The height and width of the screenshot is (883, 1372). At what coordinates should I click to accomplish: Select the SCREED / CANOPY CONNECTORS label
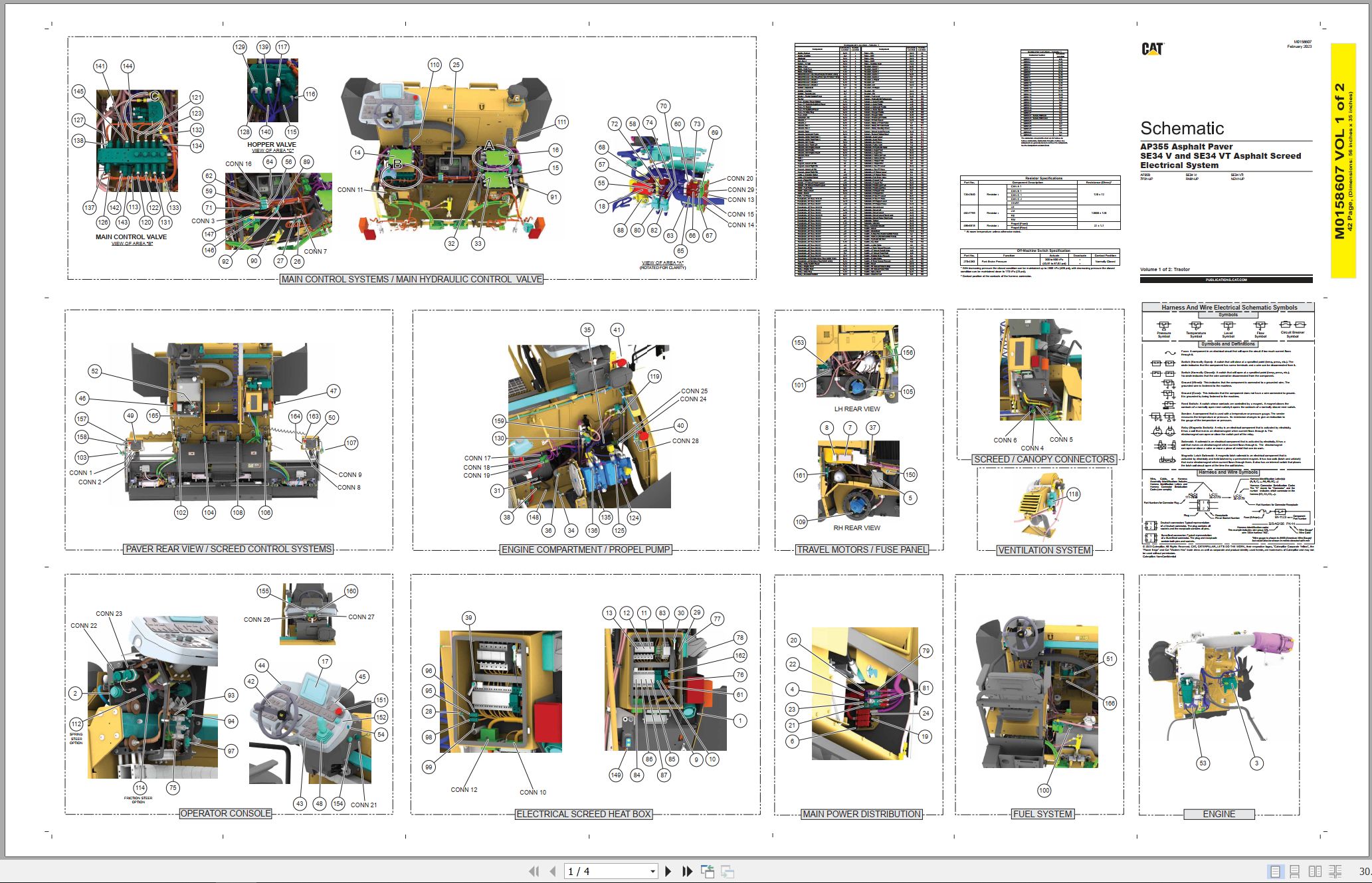tap(1044, 459)
